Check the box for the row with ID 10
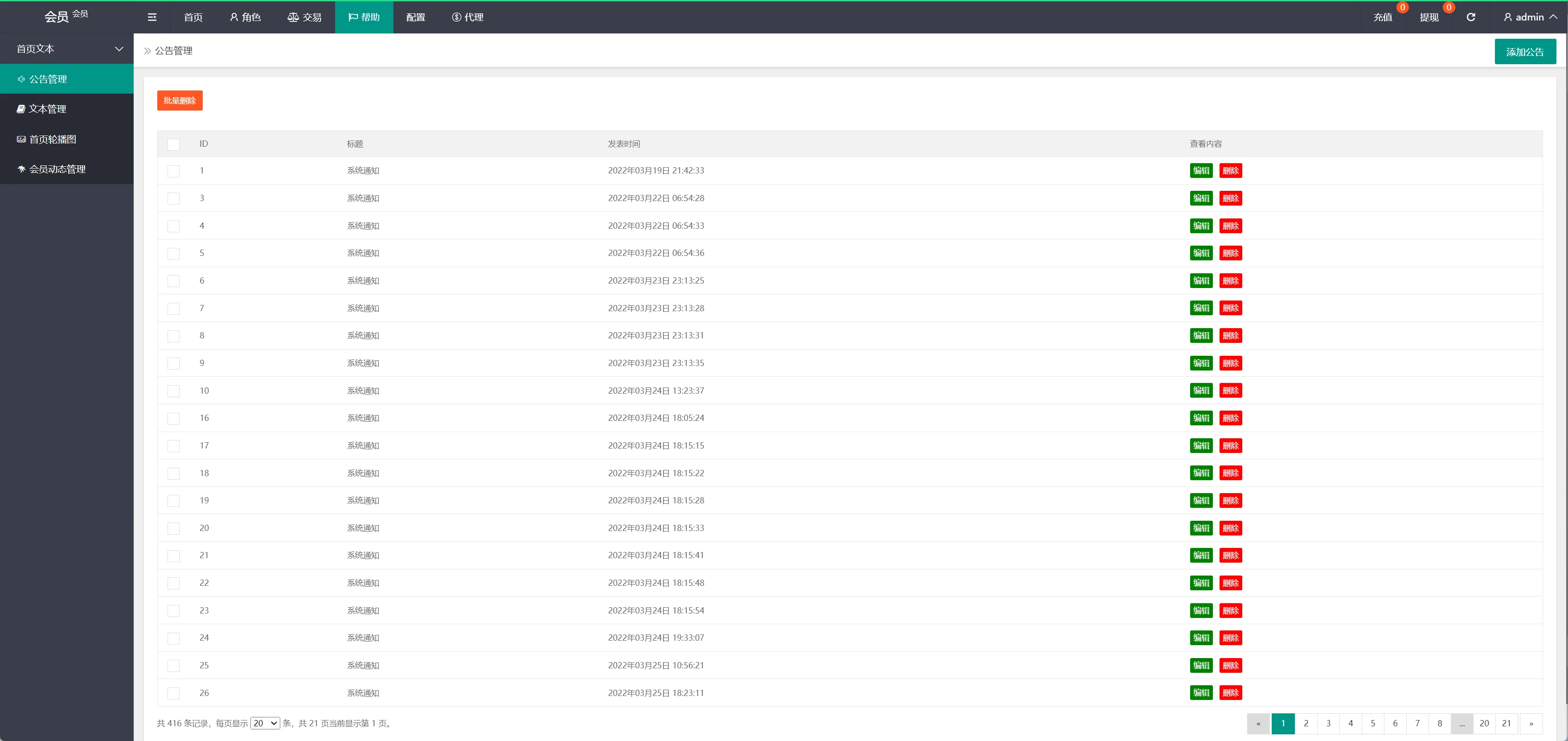The width and height of the screenshot is (1568, 741). (173, 391)
